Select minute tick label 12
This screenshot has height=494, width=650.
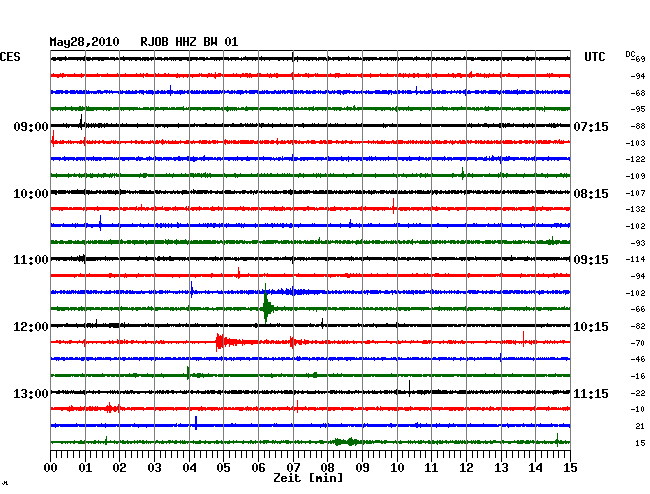coord(466,468)
